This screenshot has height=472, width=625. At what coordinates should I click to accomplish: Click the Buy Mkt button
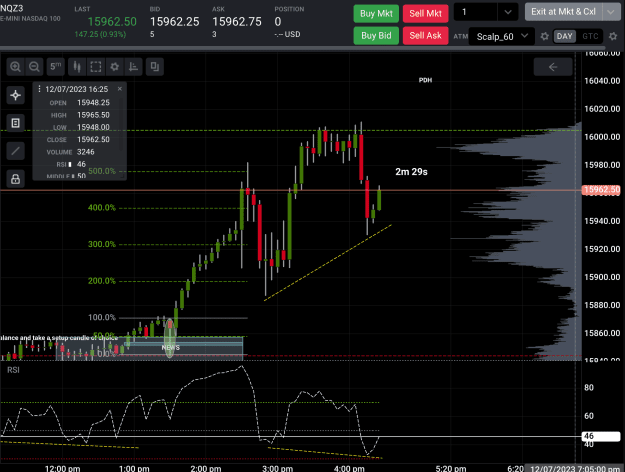pos(376,14)
